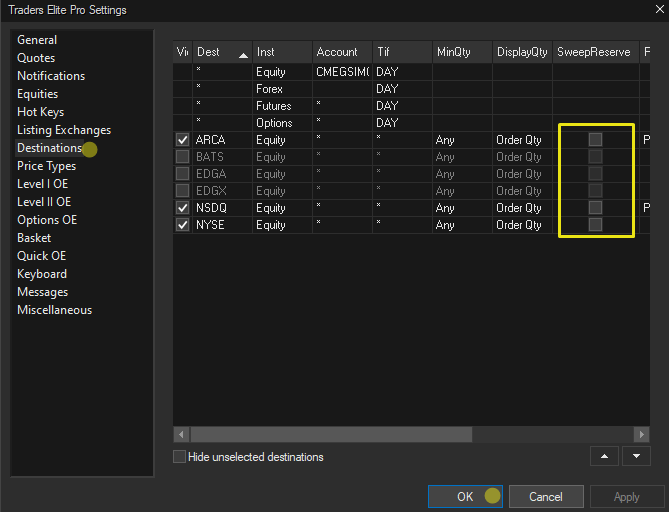669x512 pixels.
Task: Toggle SweepReserve for BATS row
Action: point(595,157)
